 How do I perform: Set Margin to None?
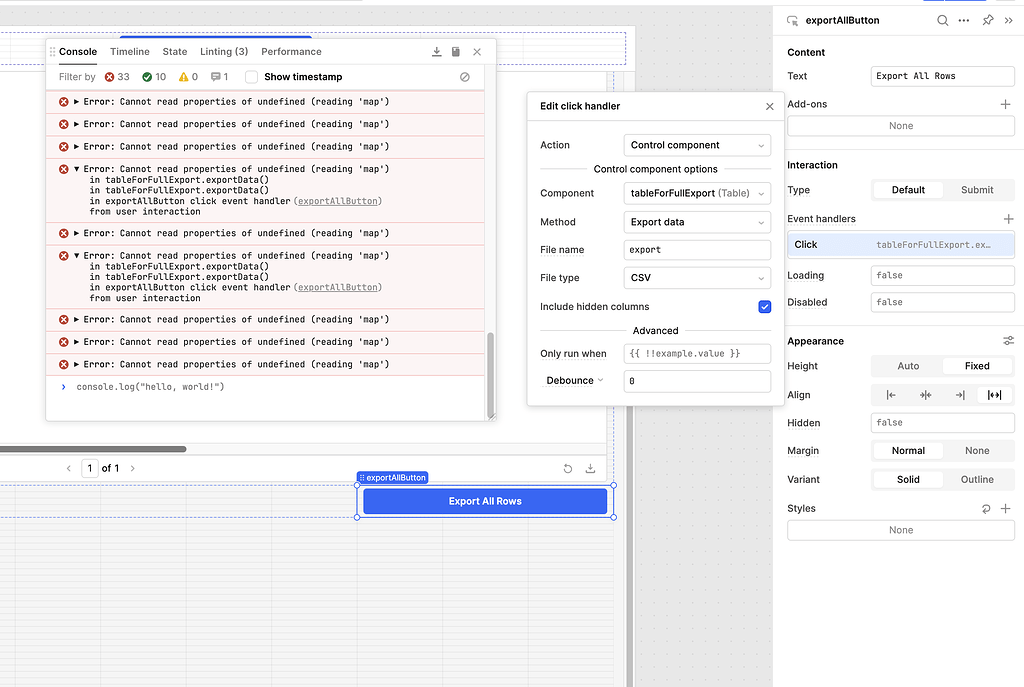click(977, 451)
